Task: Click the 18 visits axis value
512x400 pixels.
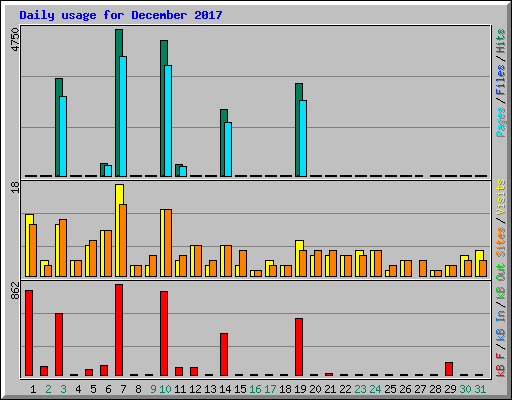Action: pos(15,187)
